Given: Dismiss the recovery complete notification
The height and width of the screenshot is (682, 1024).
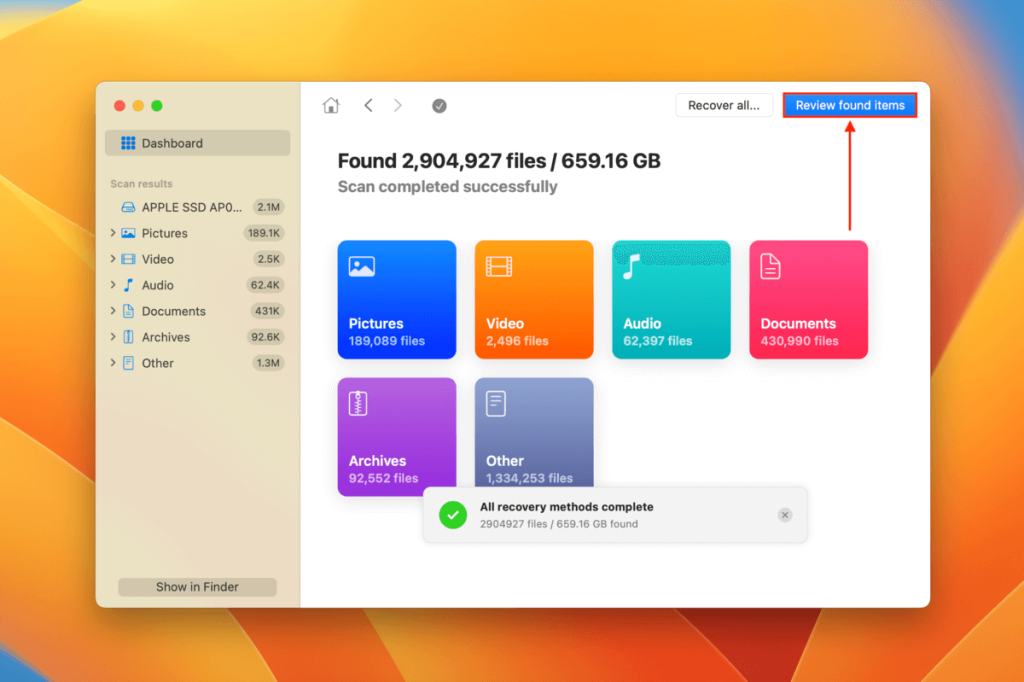Looking at the screenshot, I should pos(785,514).
